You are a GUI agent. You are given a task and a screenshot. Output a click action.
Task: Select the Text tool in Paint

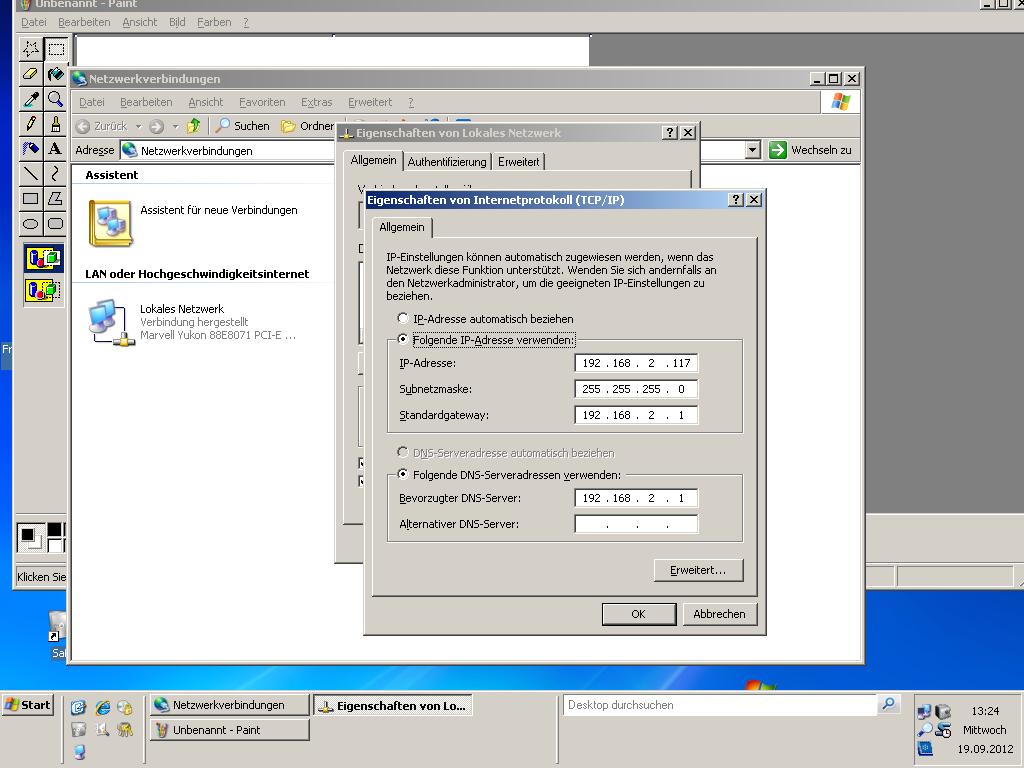tap(55, 149)
